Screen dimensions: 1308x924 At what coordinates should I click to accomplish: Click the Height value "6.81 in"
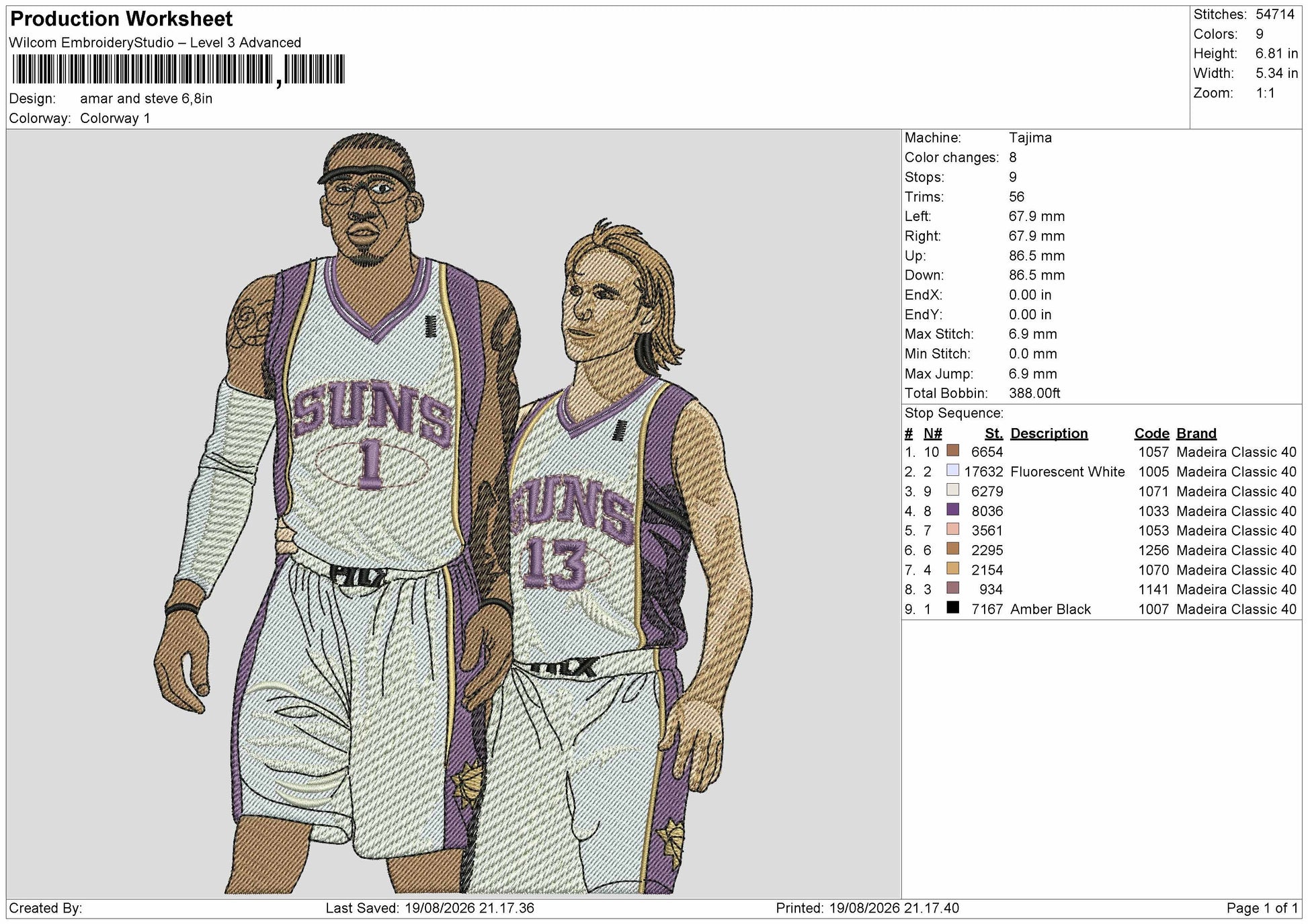pyautogui.click(x=1276, y=54)
